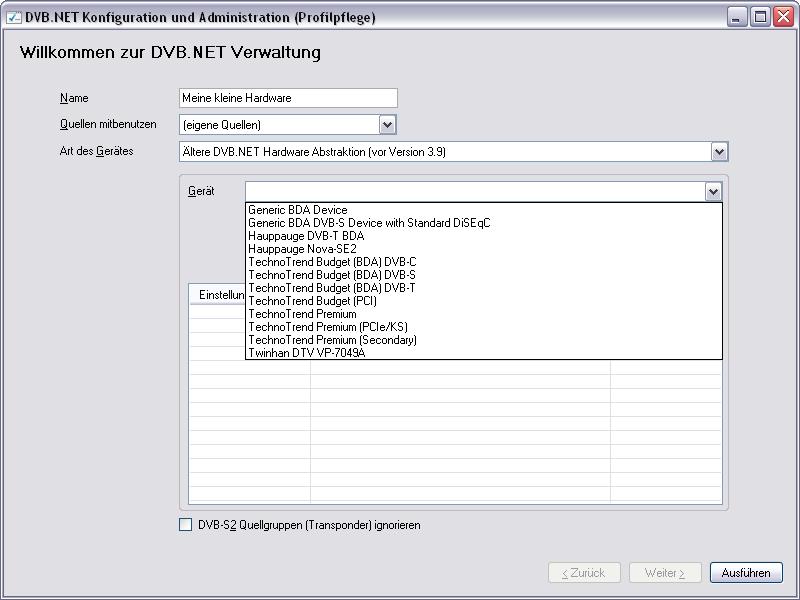Choose TechnoTrend Premium (PCIe/KS)
Image resolution: width=800 pixels, height=600 pixels.
(x=328, y=327)
